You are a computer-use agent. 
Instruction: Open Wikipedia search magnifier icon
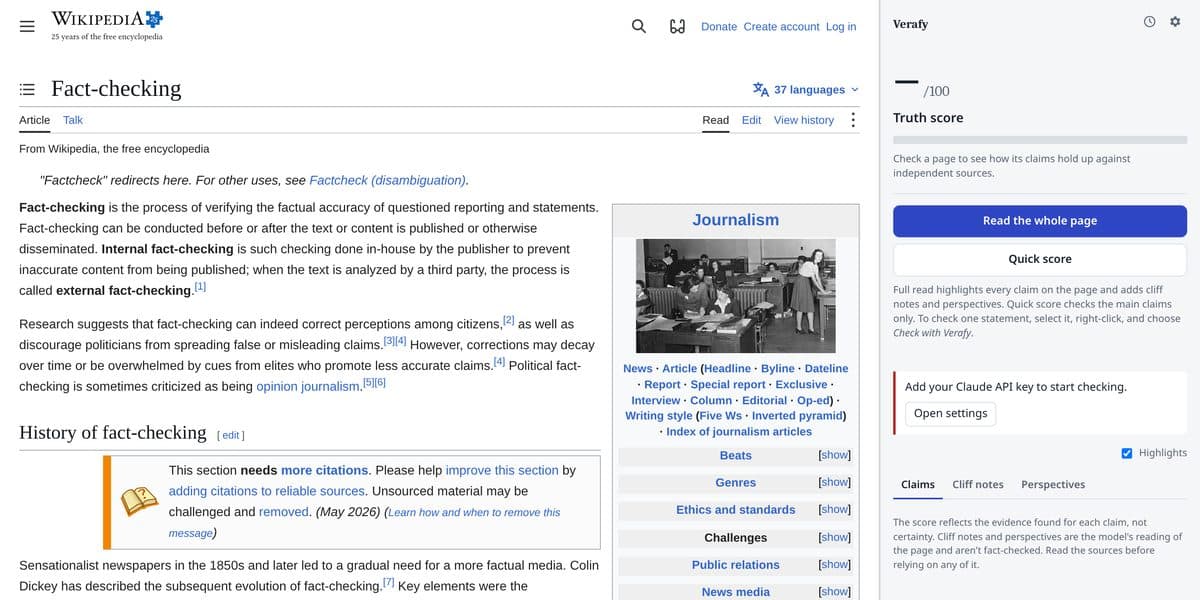(x=639, y=26)
